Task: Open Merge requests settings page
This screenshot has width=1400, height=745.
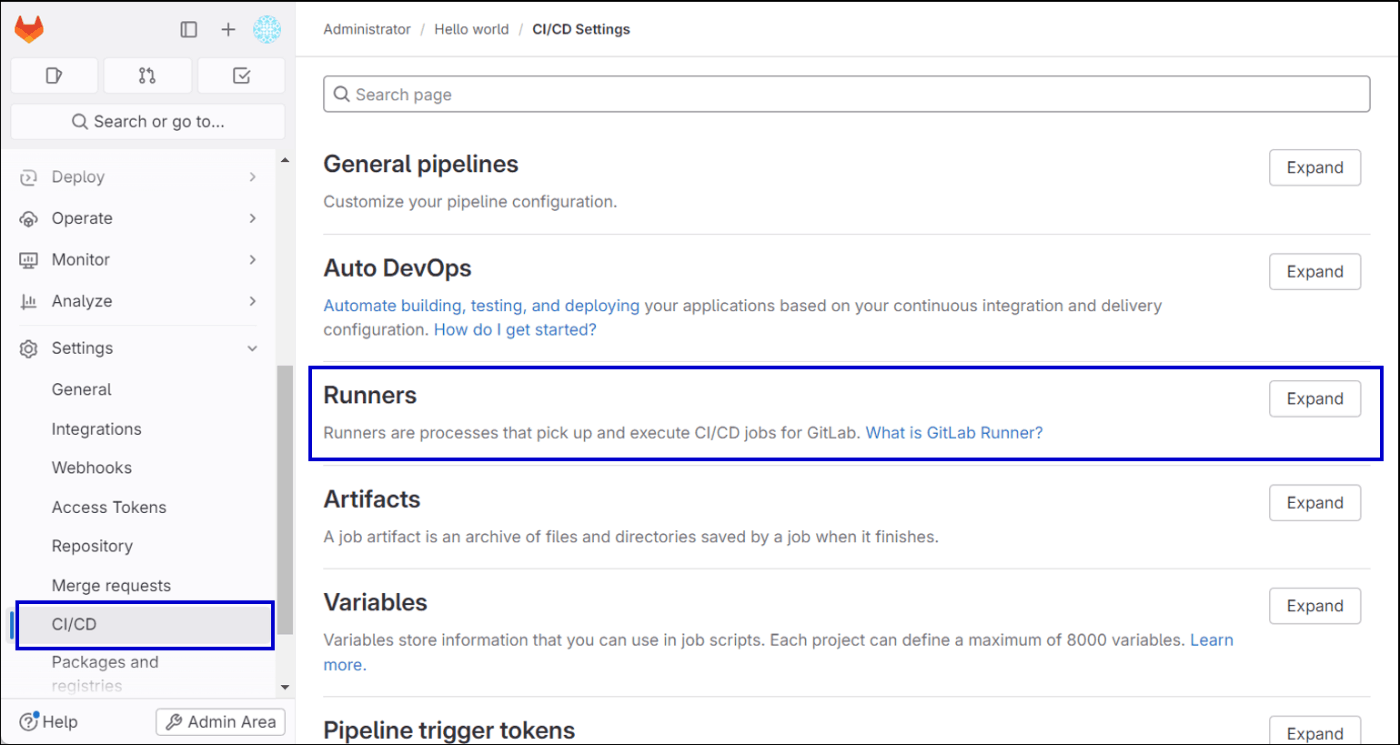Action: pos(111,585)
